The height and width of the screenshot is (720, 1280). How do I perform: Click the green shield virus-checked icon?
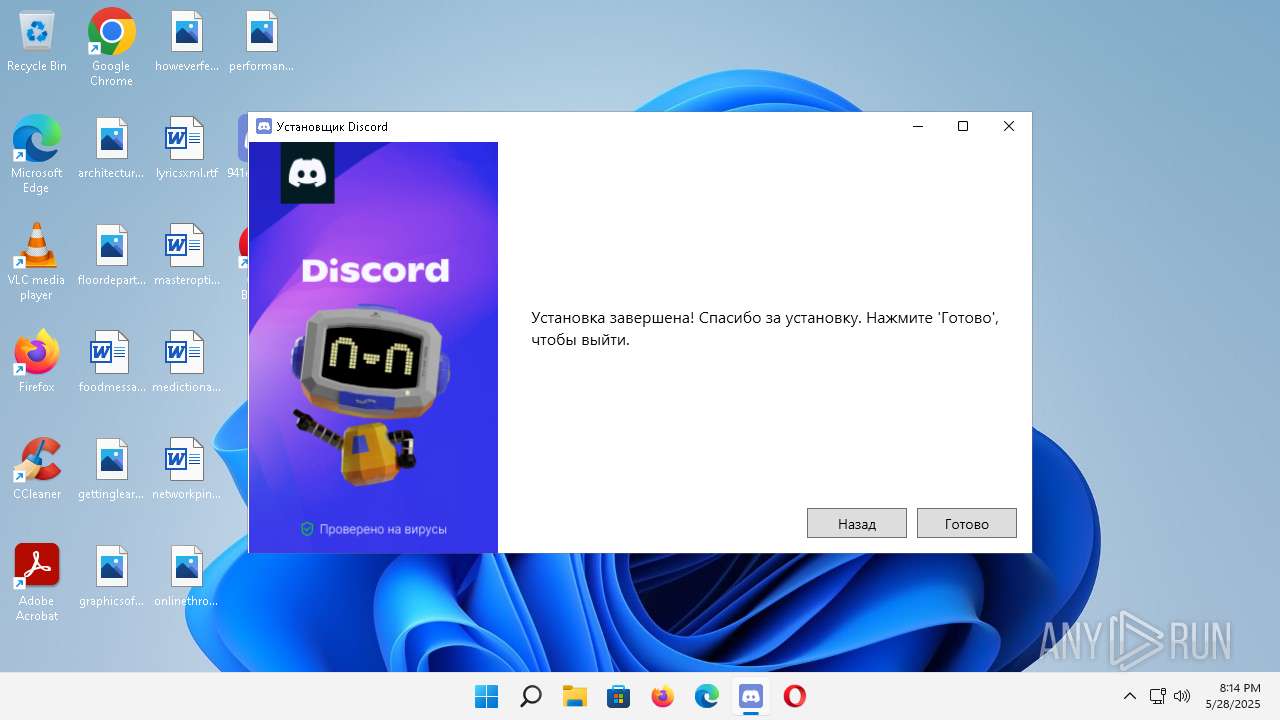(x=308, y=529)
